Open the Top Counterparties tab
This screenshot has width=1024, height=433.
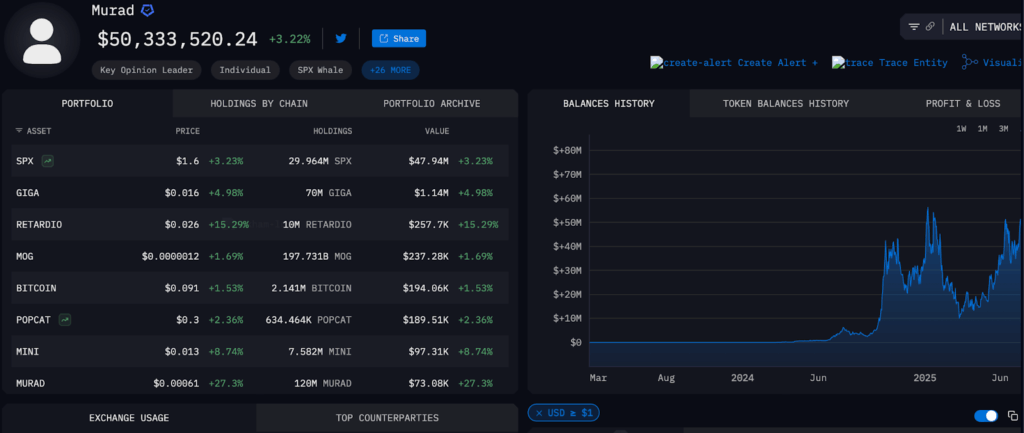click(387, 417)
